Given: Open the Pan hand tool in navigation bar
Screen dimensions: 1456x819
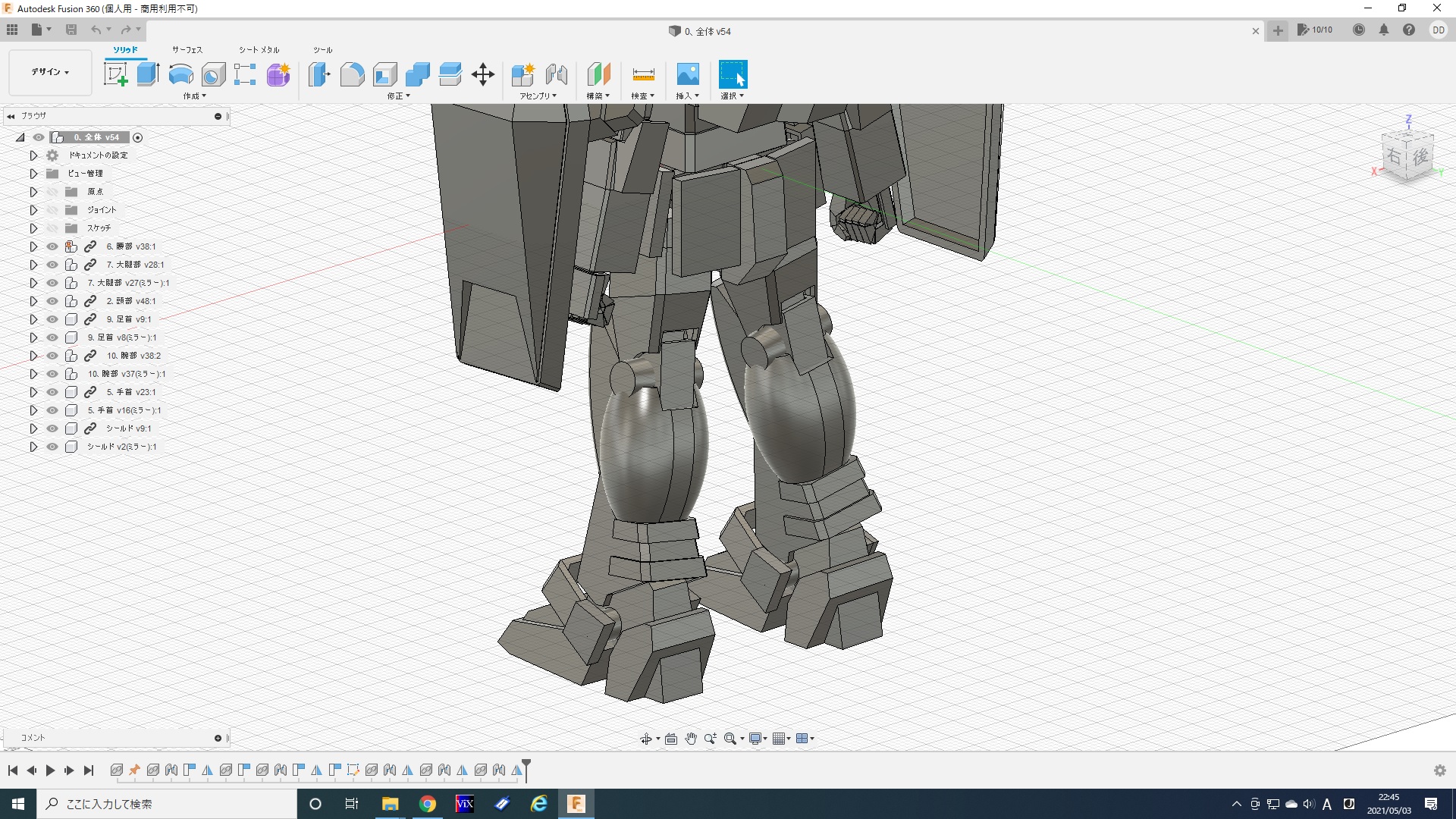Looking at the screenshot, I should pyautogui.click(x=690, y=739).
